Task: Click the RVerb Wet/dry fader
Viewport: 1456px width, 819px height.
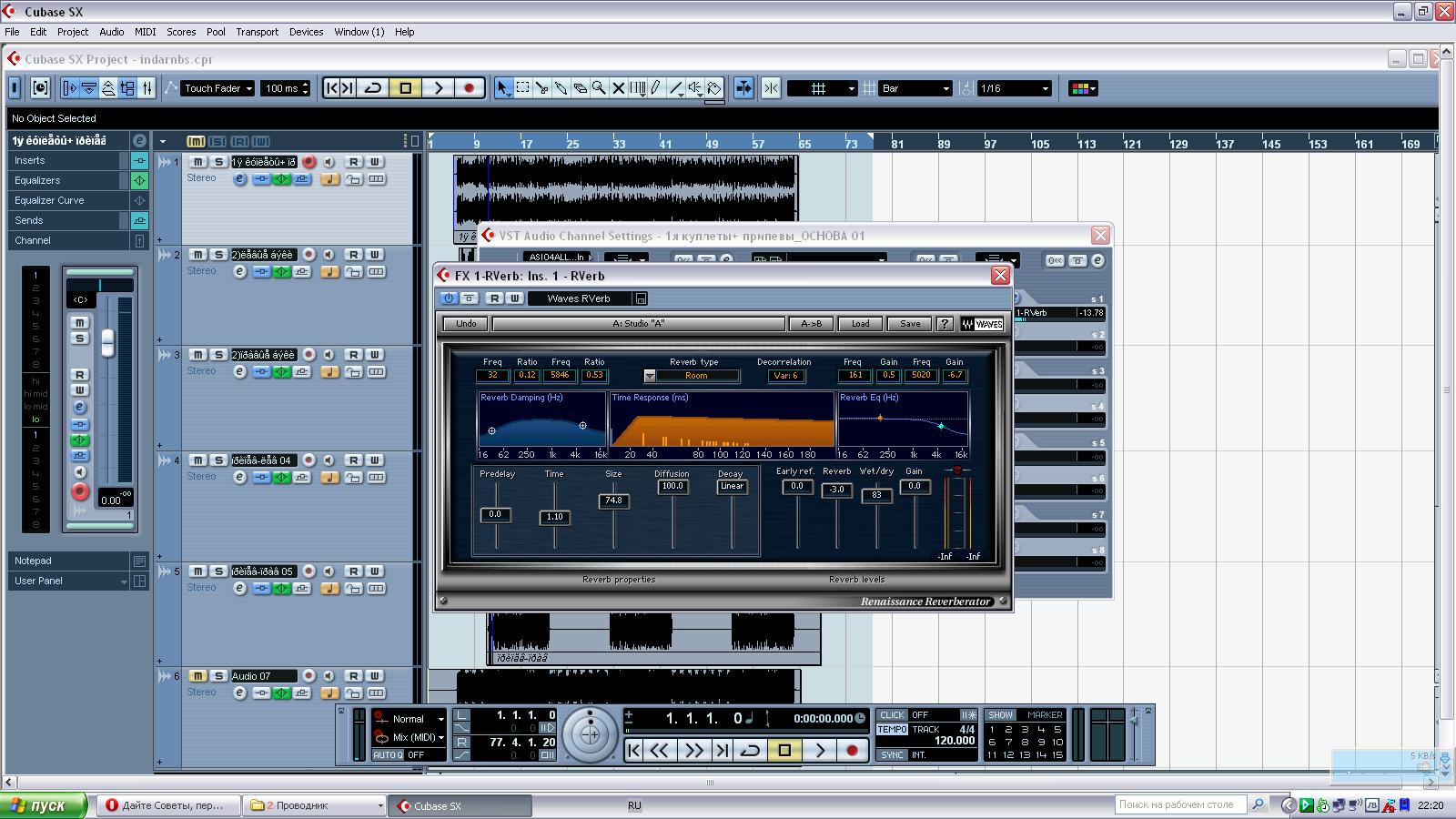Action: (x=876, y=495)
